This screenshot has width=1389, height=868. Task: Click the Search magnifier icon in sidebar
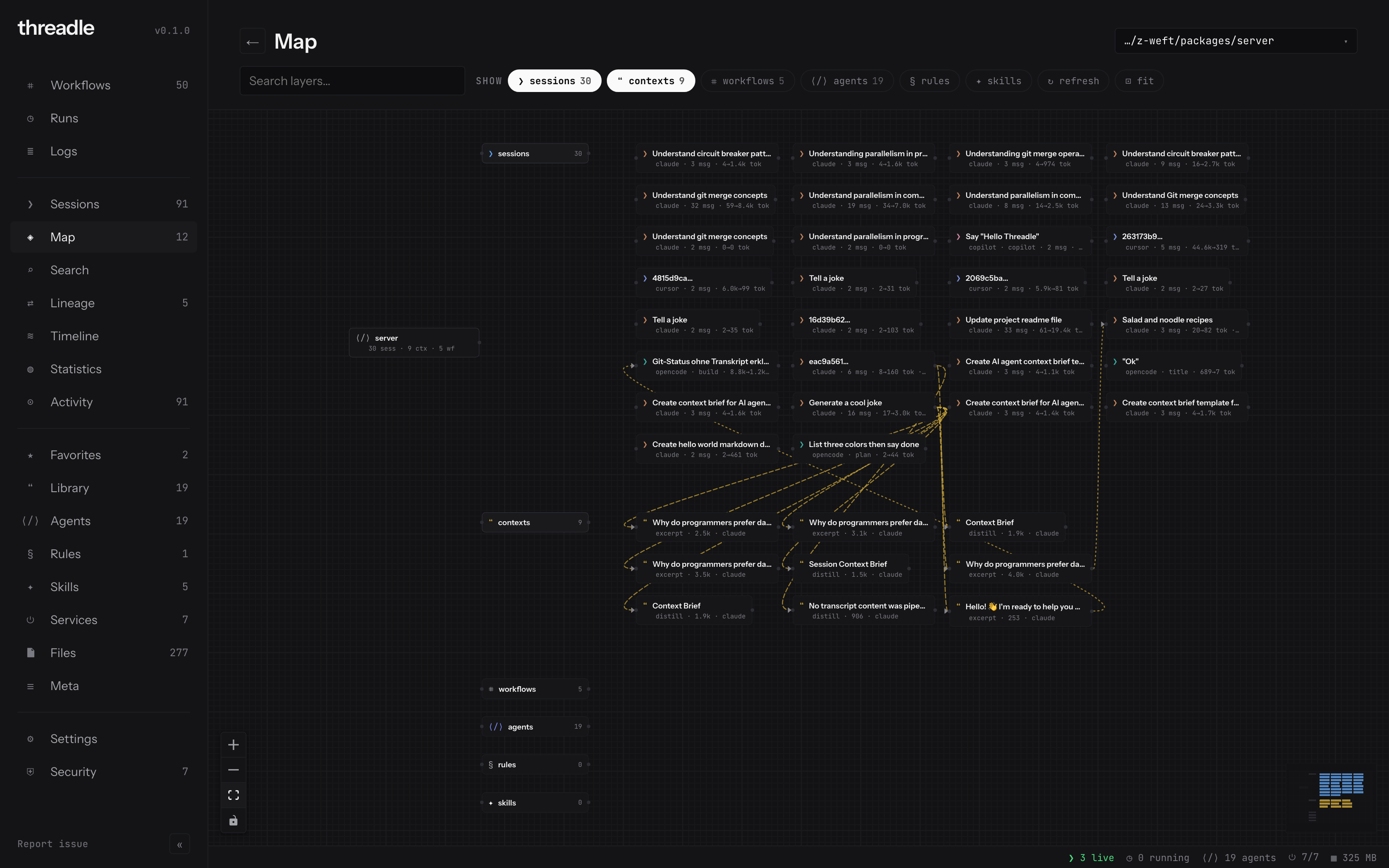coord(30,270)
